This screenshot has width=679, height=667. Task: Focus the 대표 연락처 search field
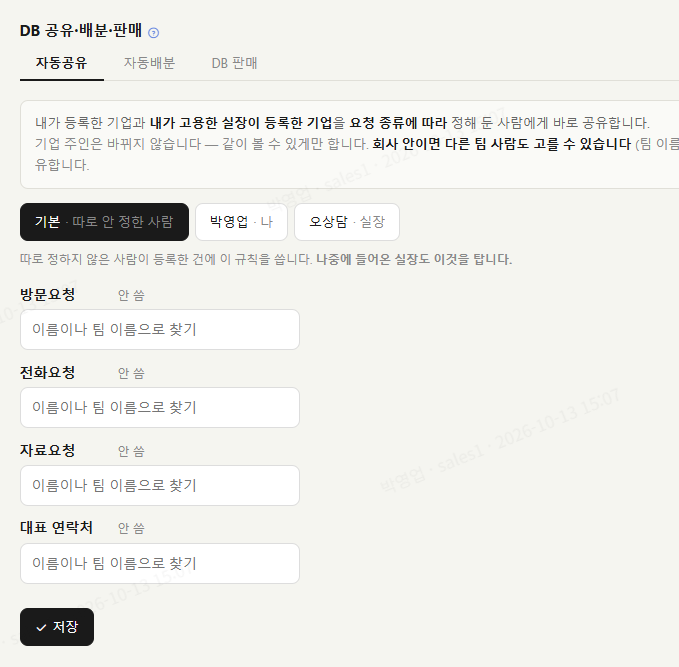coord(160,563)
